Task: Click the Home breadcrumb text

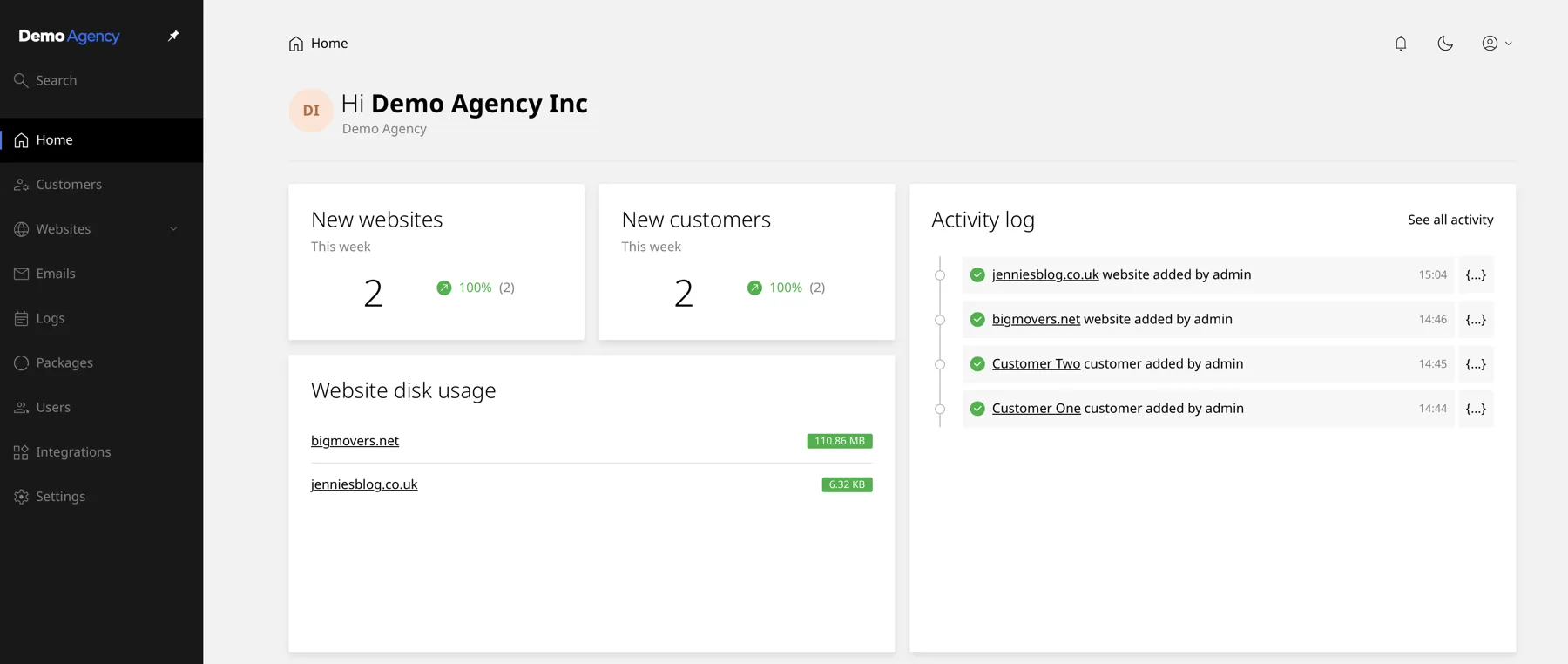Action: [x=329, y=44]
